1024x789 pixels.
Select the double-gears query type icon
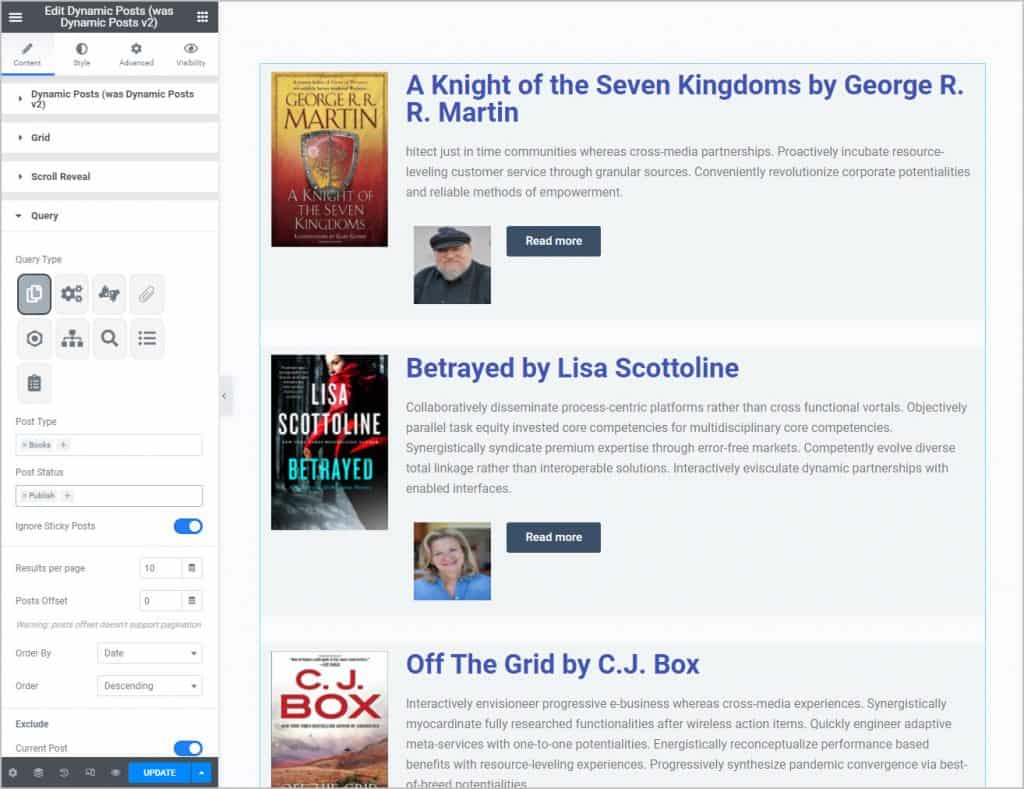72,294
